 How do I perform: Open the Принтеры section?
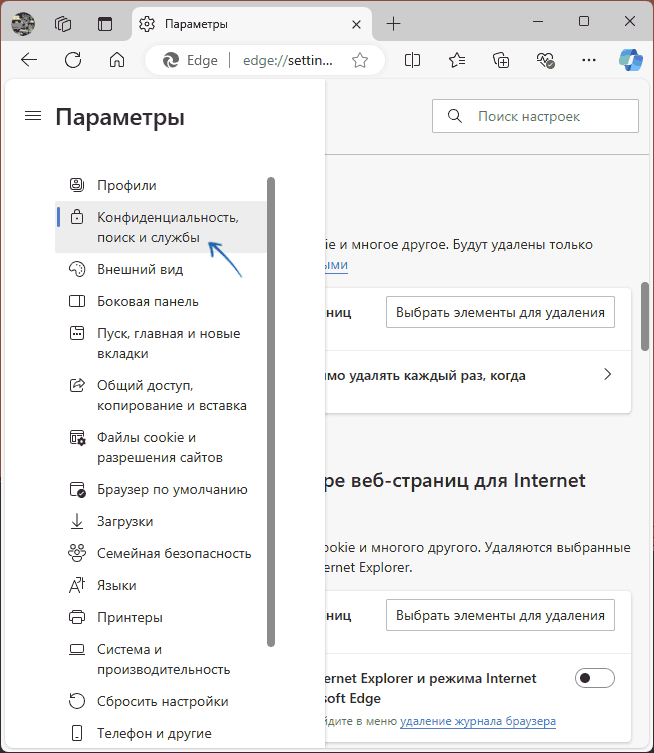click(160, 617)
